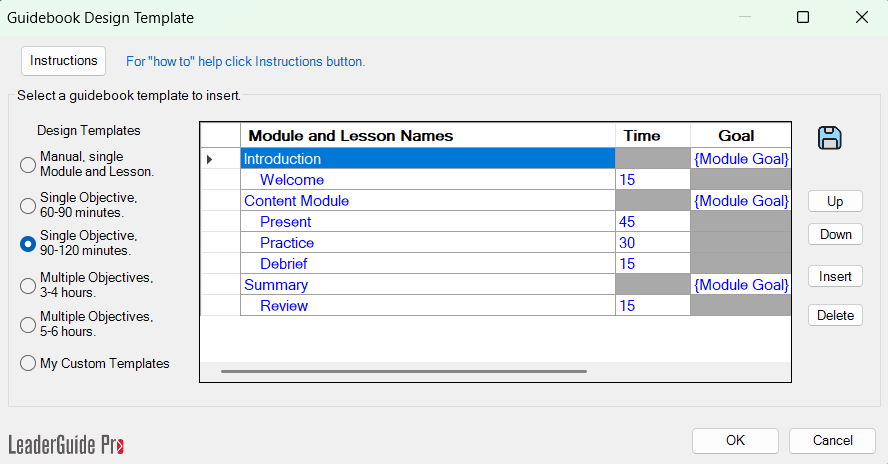Click the row selector arrow beside Introduction
Viewport: 888px width, 464px height.
210,159
